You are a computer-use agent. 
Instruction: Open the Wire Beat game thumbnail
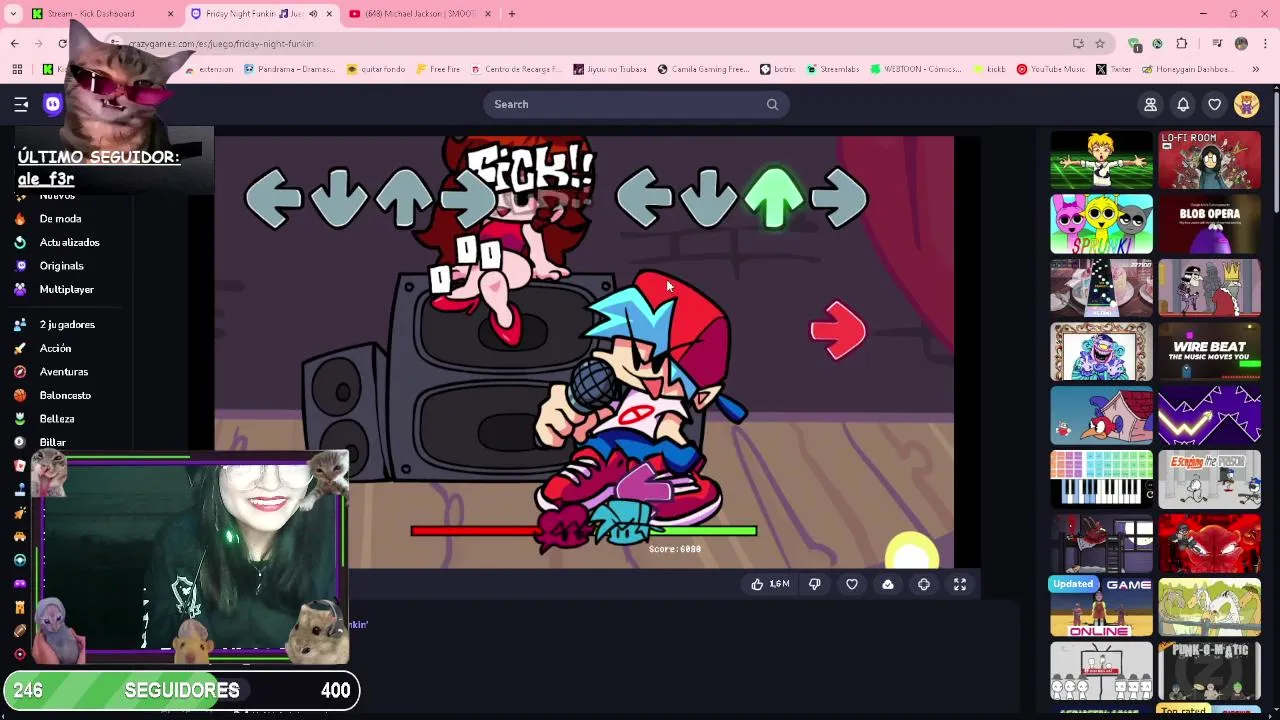coord(1210,352)
